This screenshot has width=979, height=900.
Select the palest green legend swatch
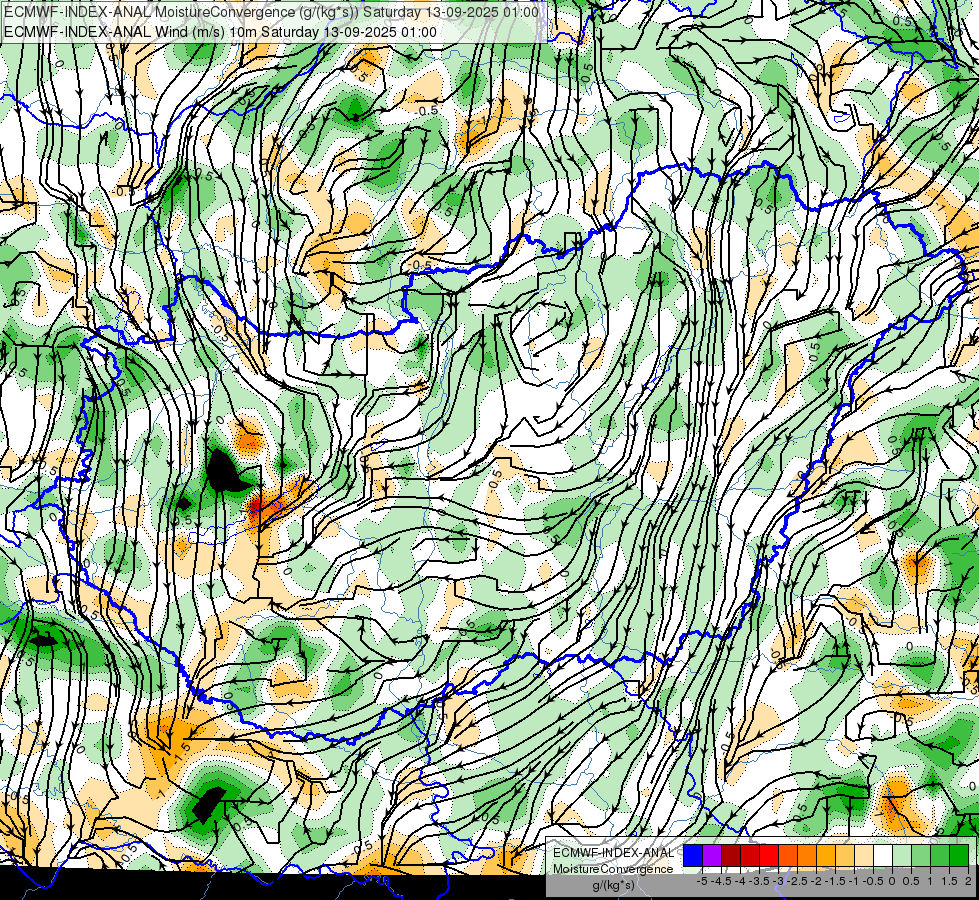click(x=902, y=856)
